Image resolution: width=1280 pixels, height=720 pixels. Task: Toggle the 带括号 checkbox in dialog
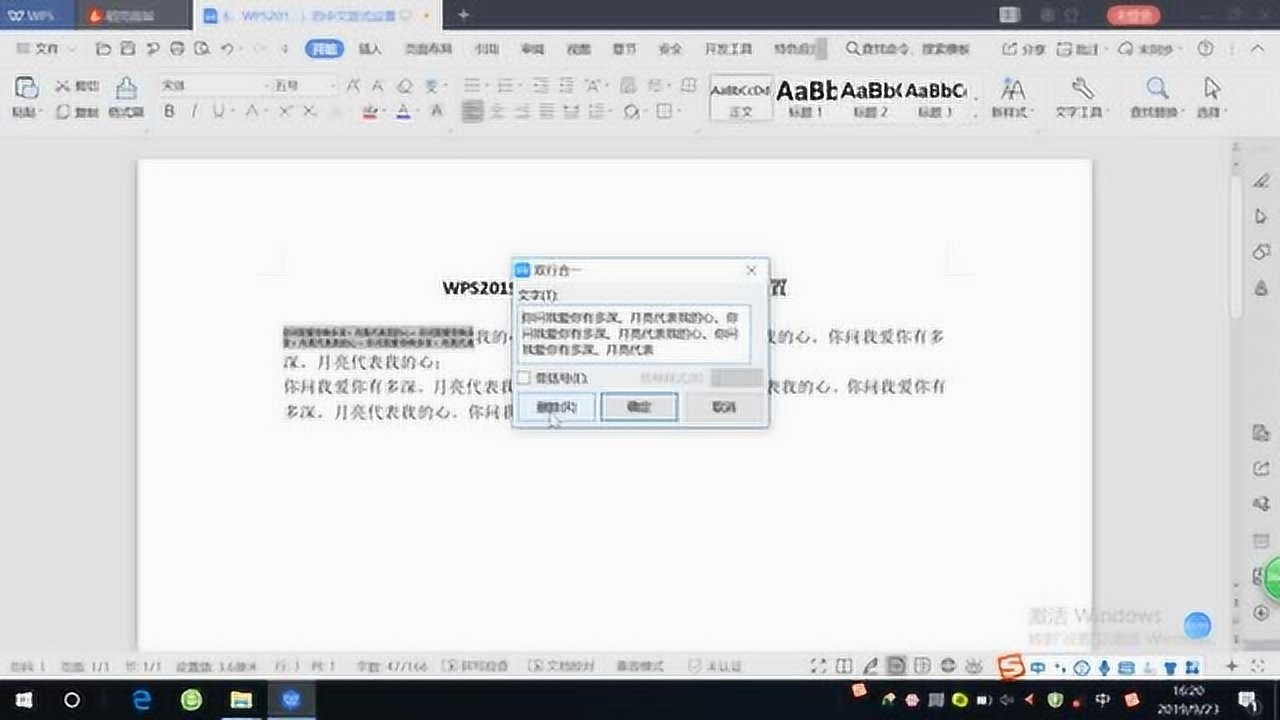524,378
